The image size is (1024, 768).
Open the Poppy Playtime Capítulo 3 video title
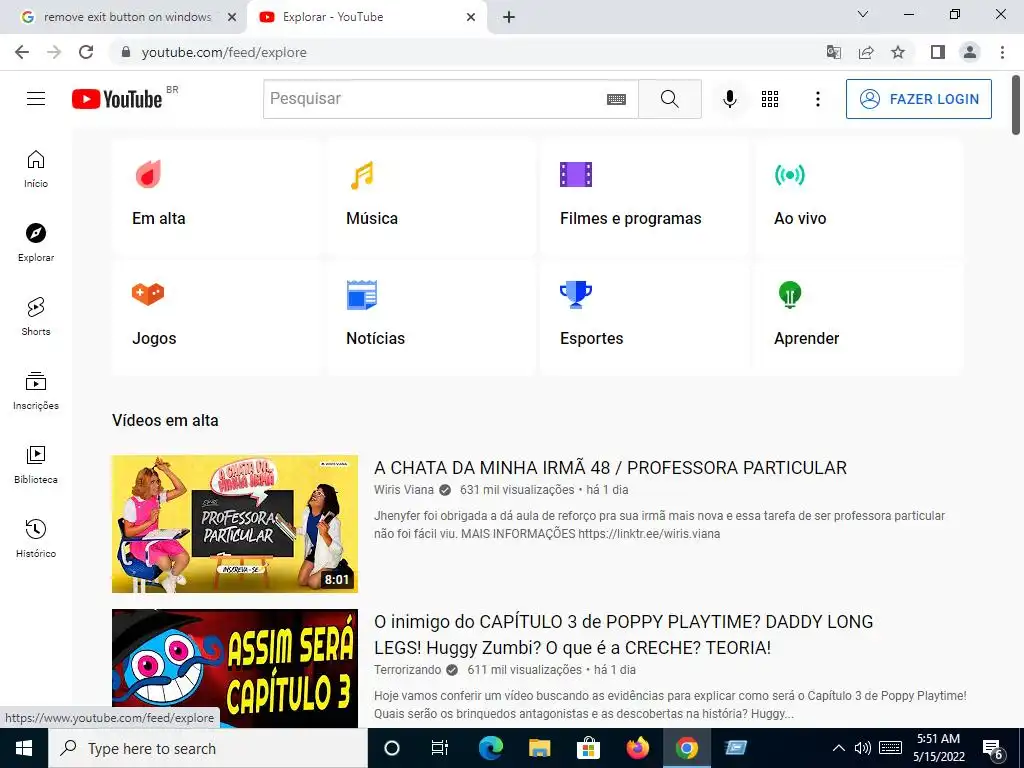[x=623, y=634]
